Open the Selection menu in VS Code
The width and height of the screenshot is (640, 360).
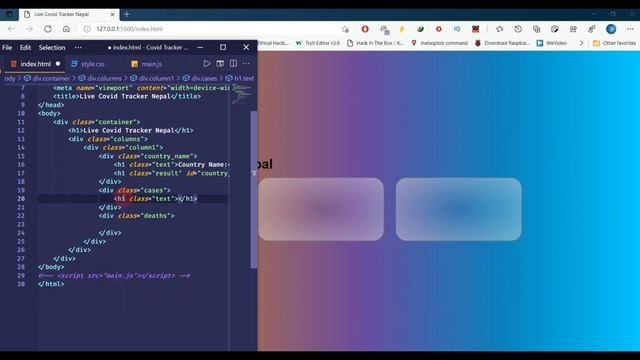[x=52, y=47]
